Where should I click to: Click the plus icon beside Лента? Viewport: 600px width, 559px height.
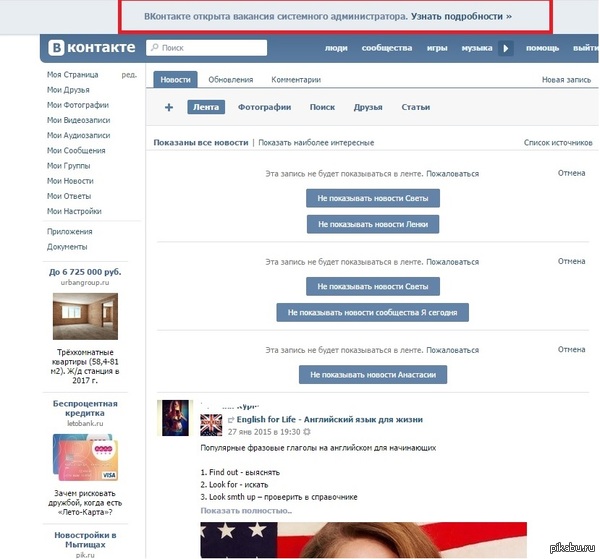coord(169,107)
